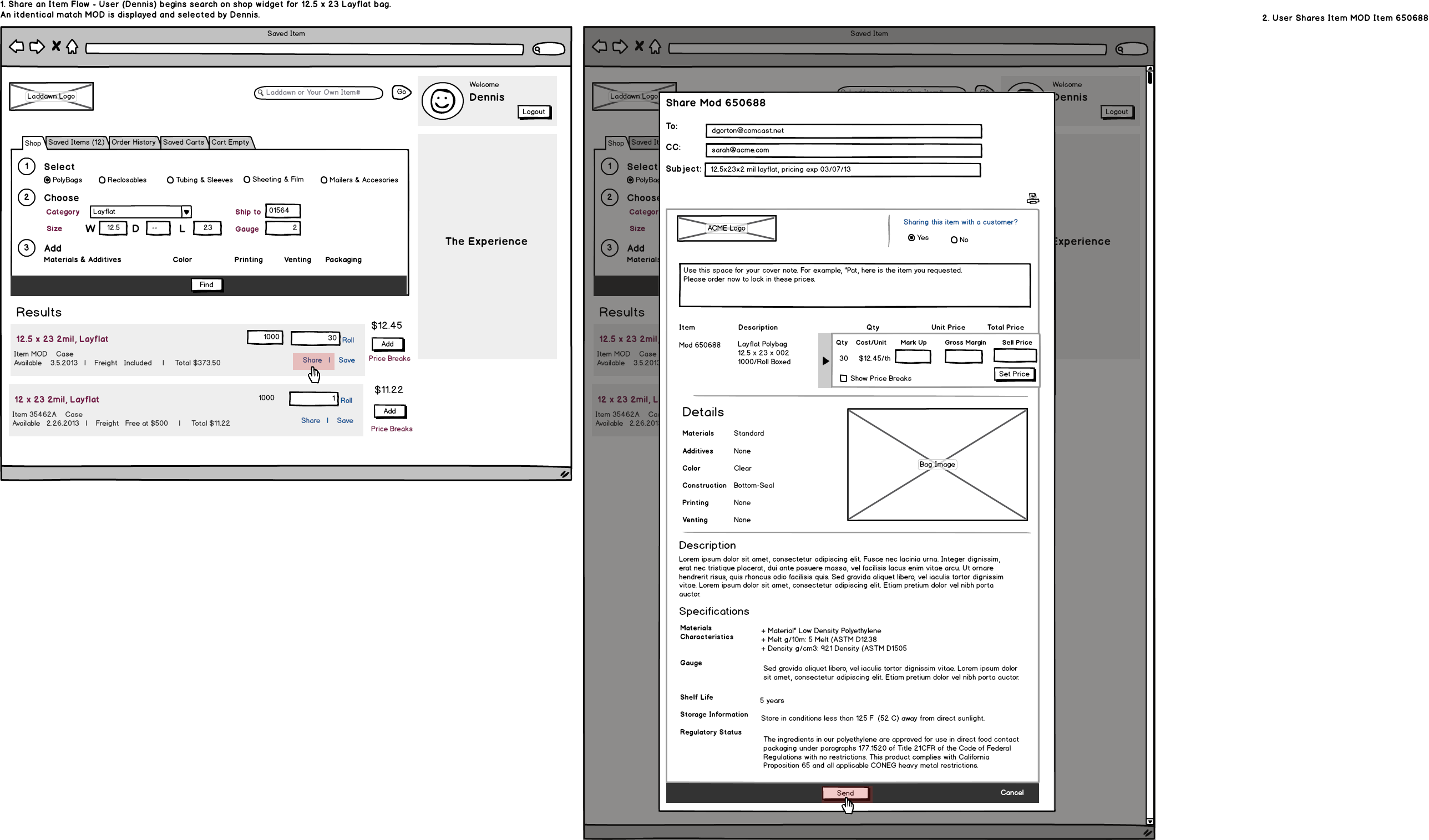The image size is (1429, 840).
Task: Open the Saved Items (12) tab
Action: pyautogui.click(x=76, y=142)
